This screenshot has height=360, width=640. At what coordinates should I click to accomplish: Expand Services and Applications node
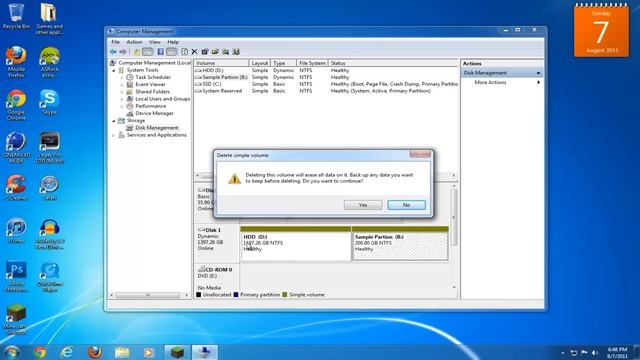click(x=114, y=135)
